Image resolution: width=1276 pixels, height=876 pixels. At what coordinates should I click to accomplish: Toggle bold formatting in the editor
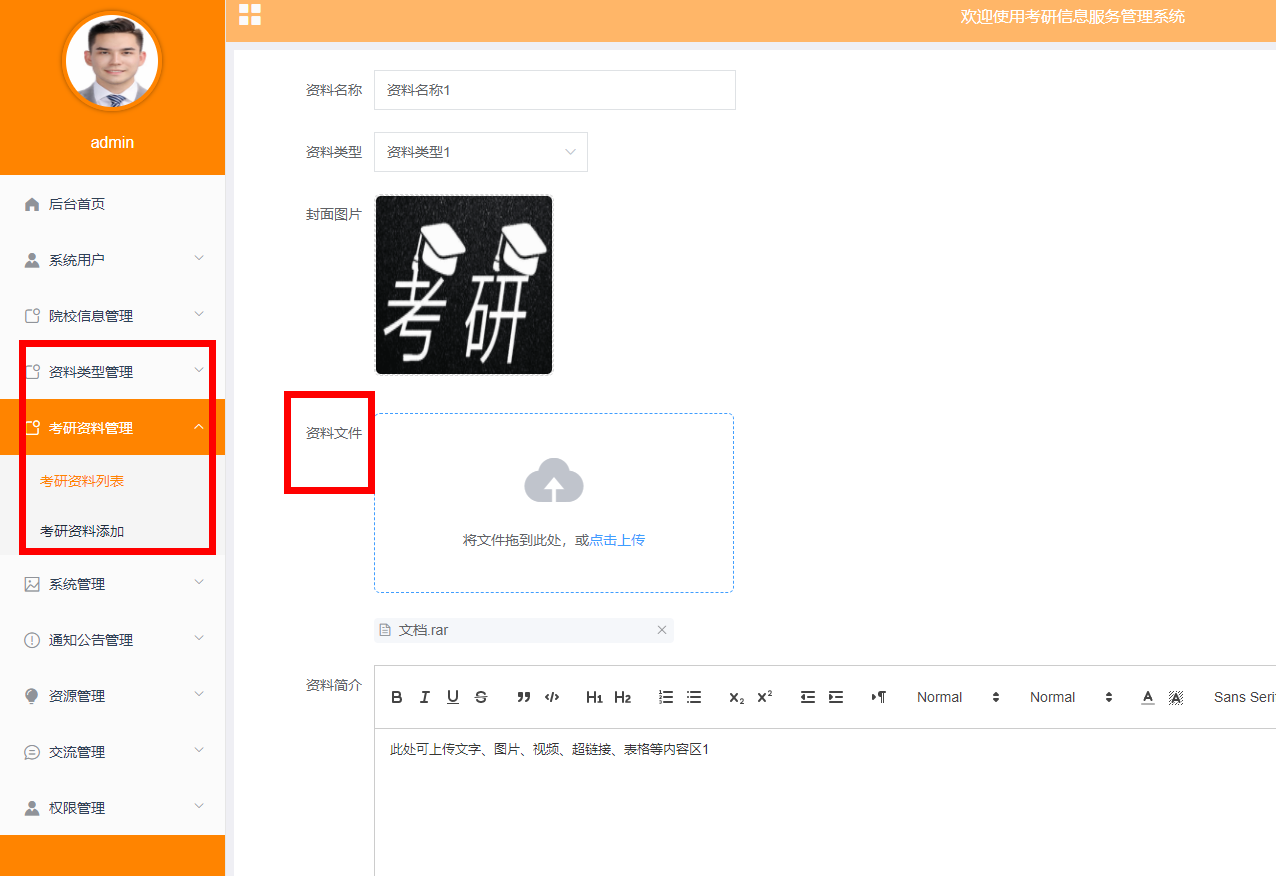pos(397,697)
